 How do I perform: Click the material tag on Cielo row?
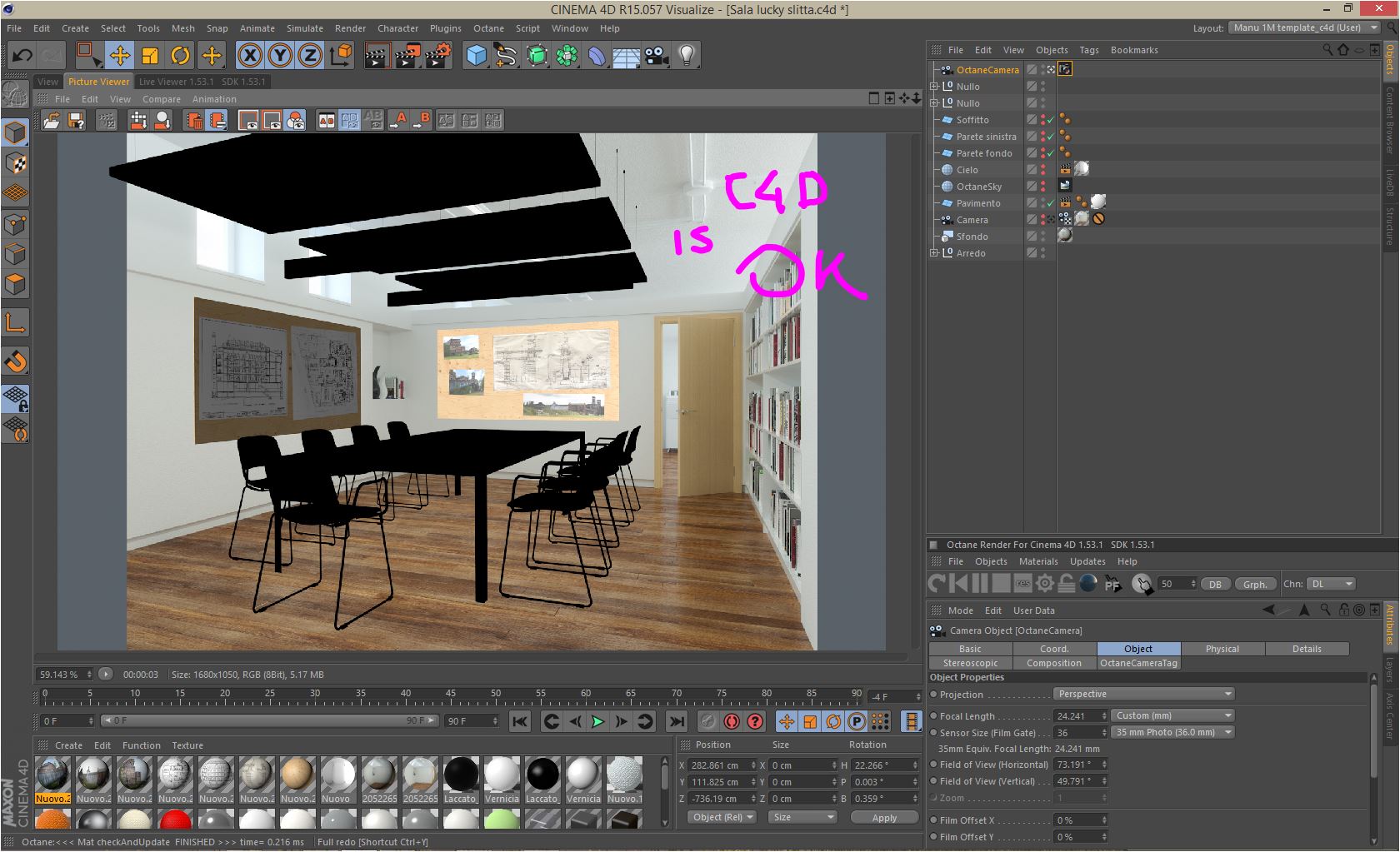[1082, 169]
